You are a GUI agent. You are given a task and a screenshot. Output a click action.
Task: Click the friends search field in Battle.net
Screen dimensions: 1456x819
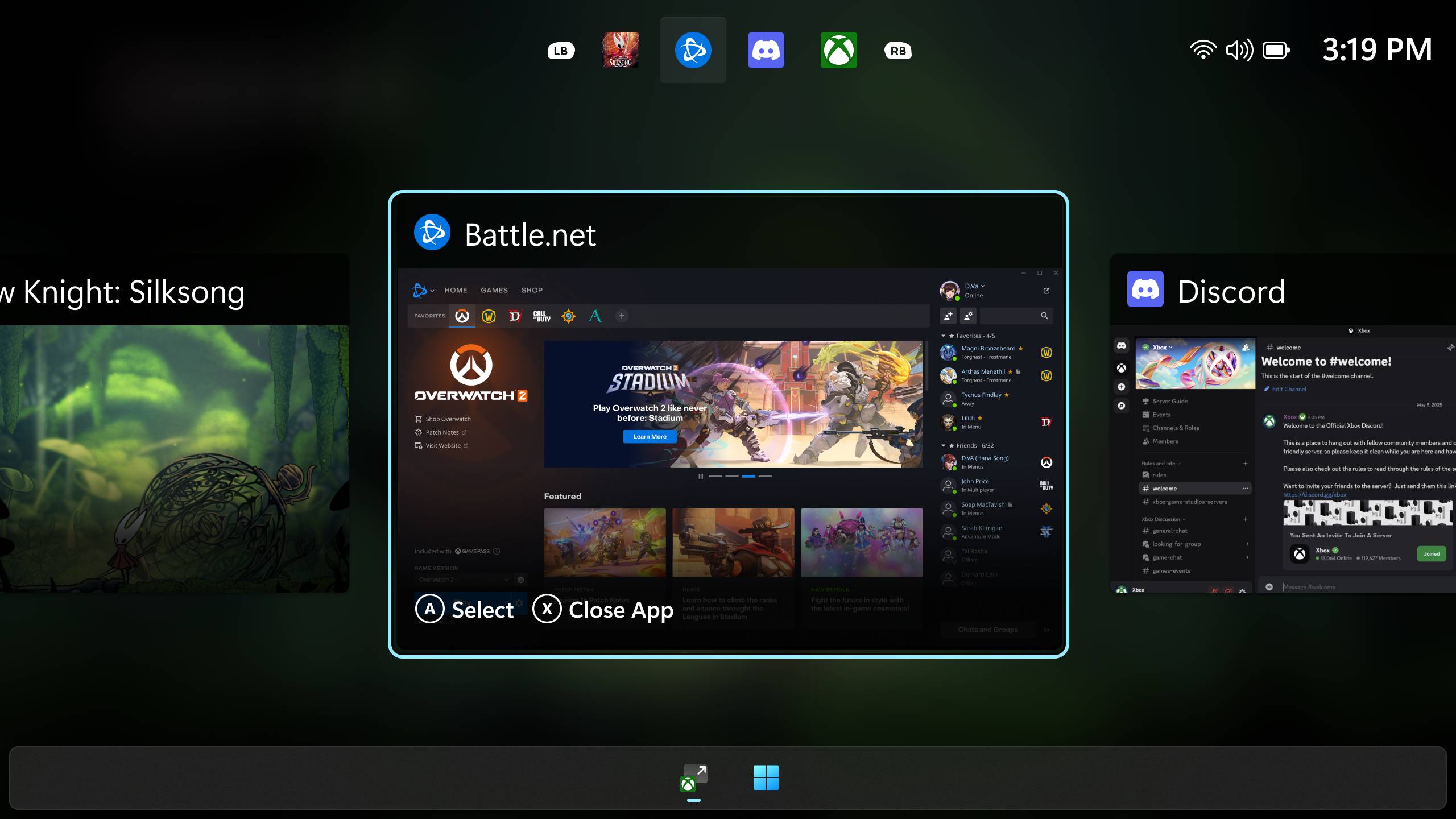1015,316
